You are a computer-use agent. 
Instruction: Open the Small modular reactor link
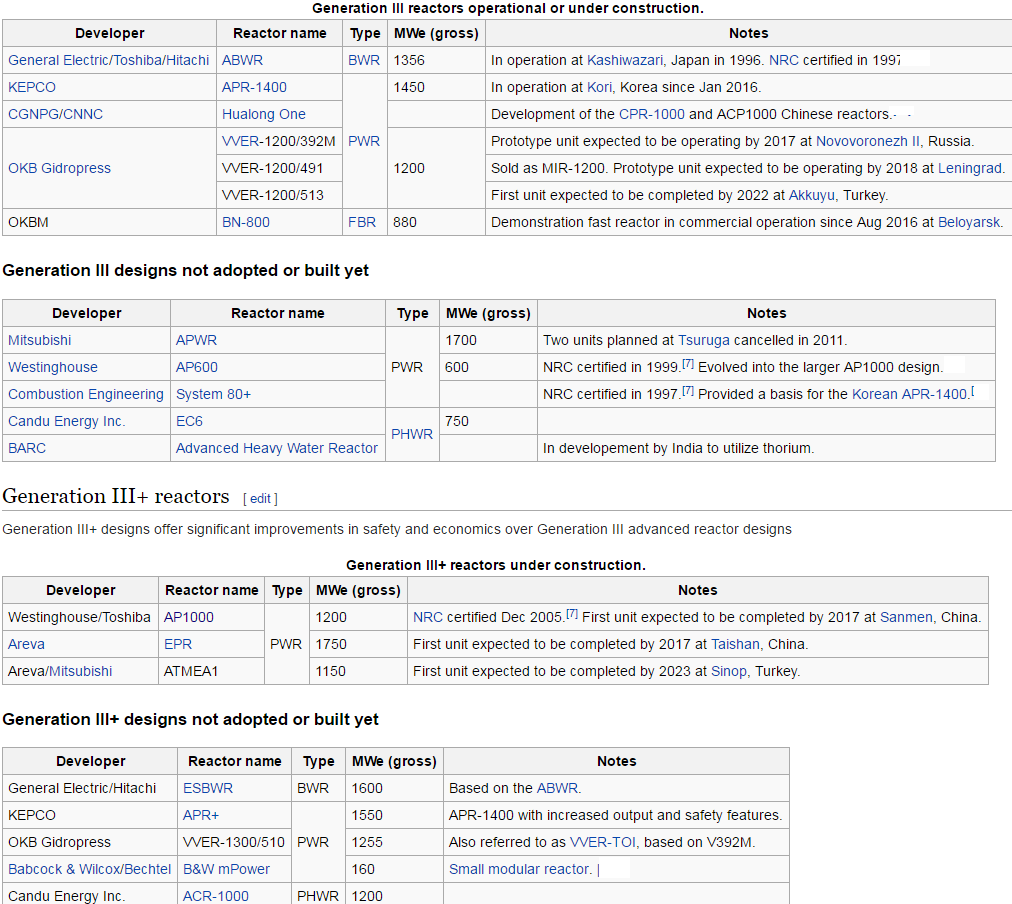point(520,870)
